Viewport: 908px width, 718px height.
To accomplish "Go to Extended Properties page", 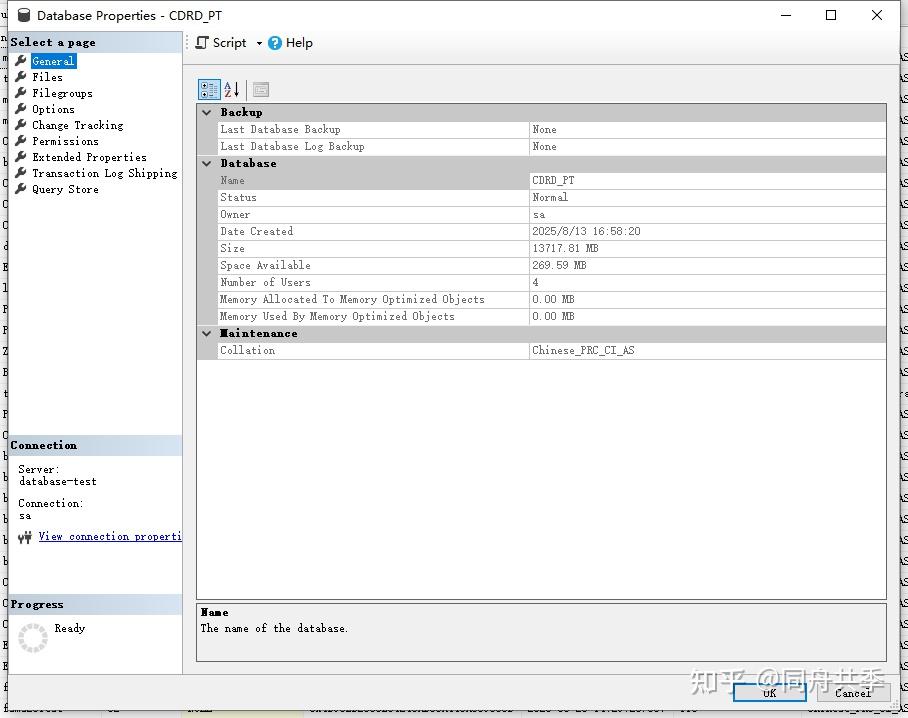I will pos(89,157).
